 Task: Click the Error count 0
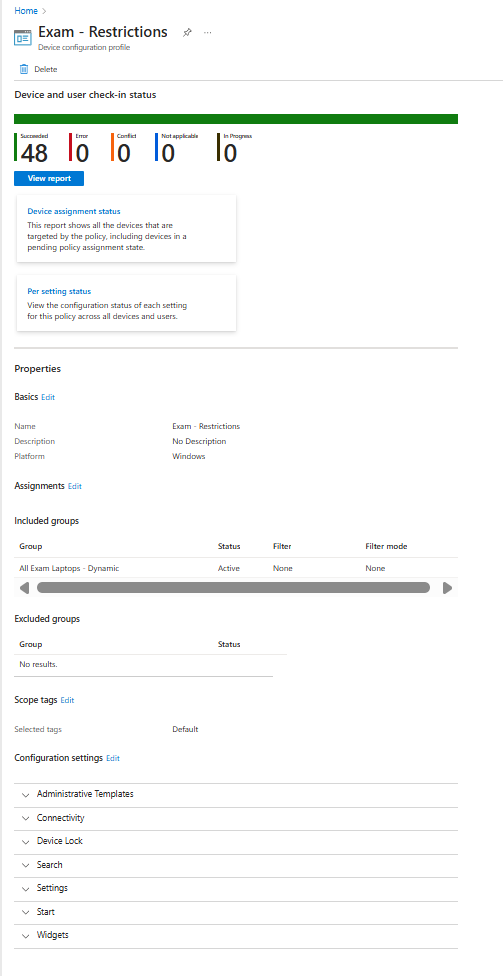click(82, 152)
